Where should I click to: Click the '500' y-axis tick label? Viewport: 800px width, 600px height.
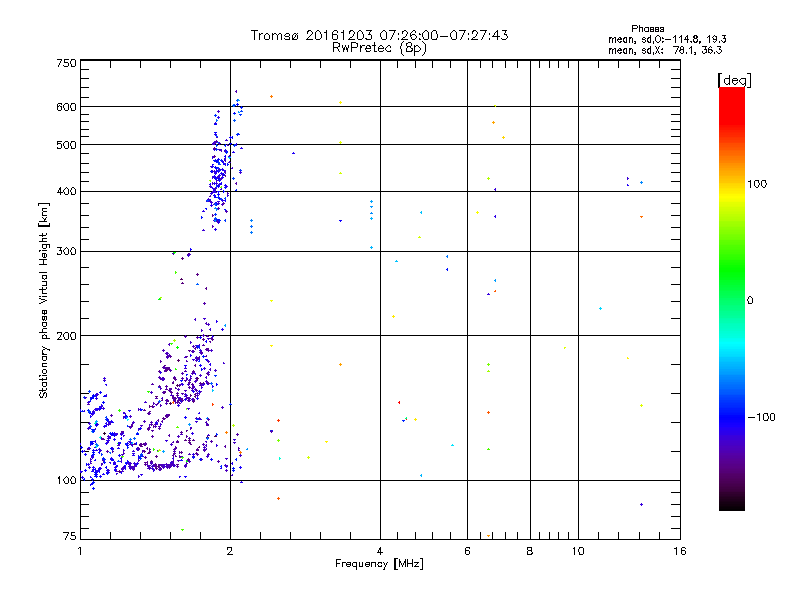coord(66,145)
